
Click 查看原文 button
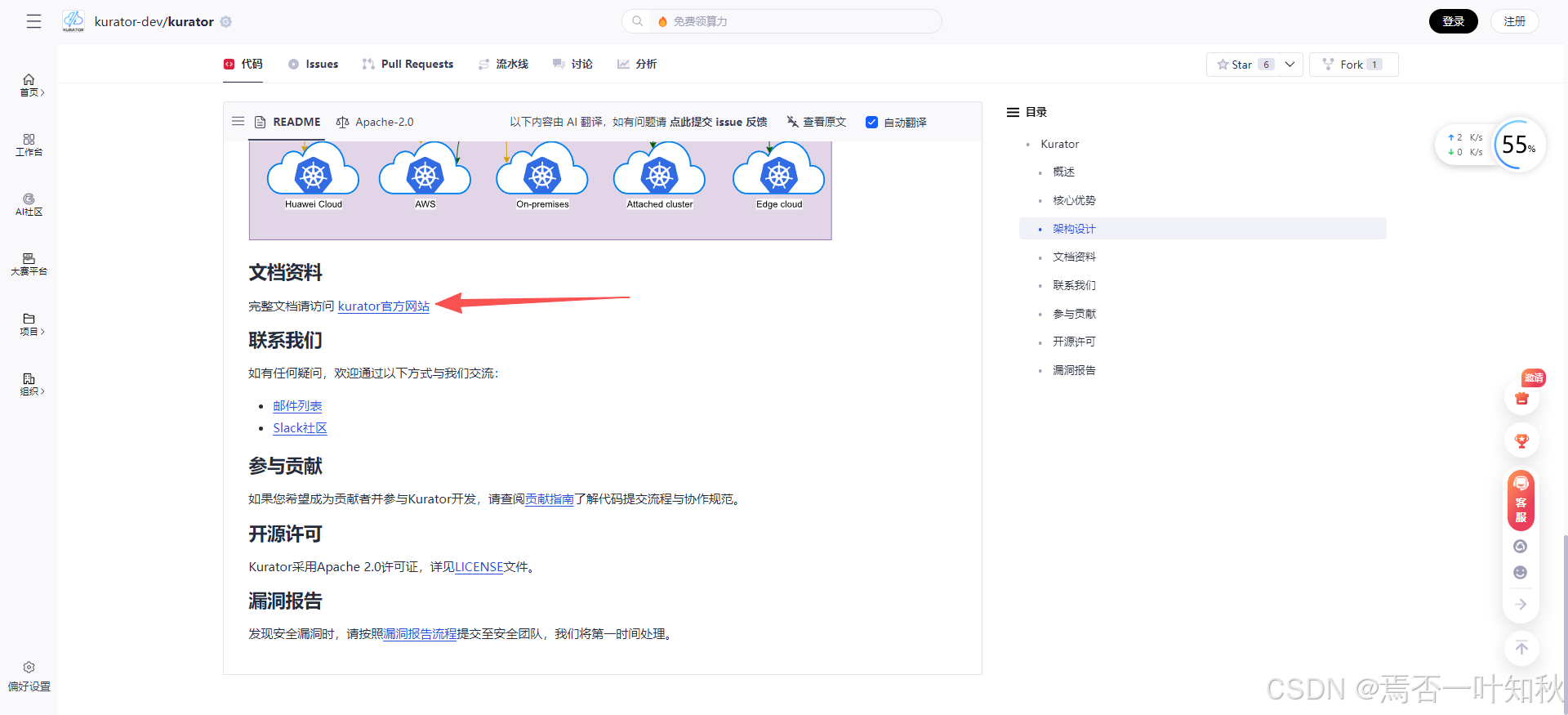click(816, 122)
